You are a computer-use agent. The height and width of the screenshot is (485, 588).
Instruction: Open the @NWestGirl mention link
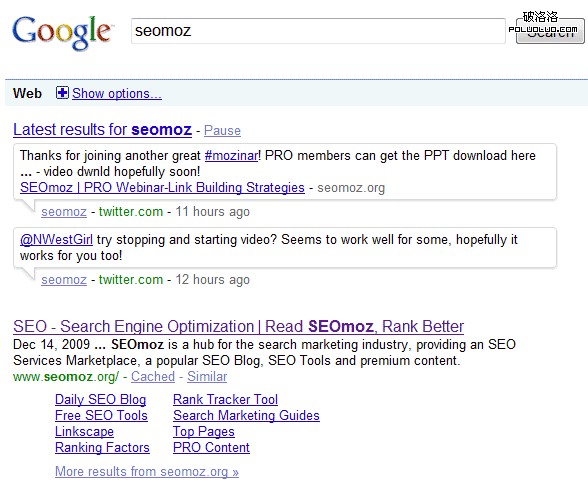pyautogui.click(x=56, y=239)
